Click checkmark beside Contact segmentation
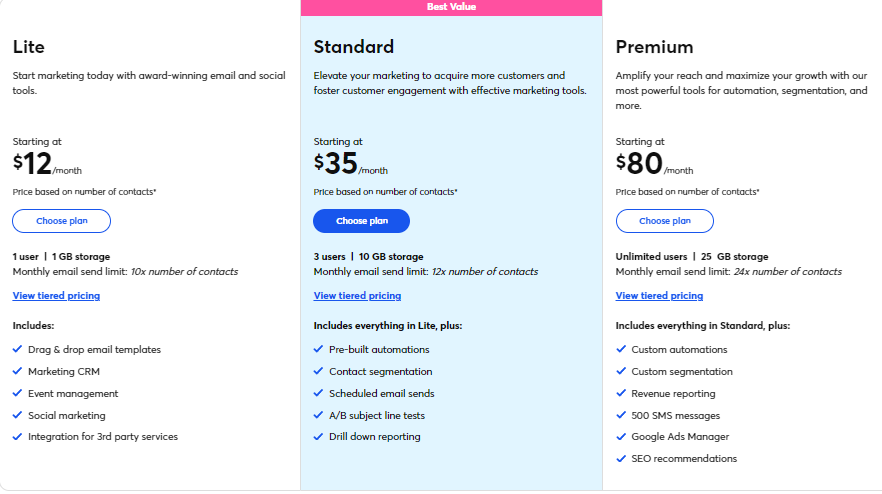The width and height of the screenshot is (882, 494). (319, 372)
